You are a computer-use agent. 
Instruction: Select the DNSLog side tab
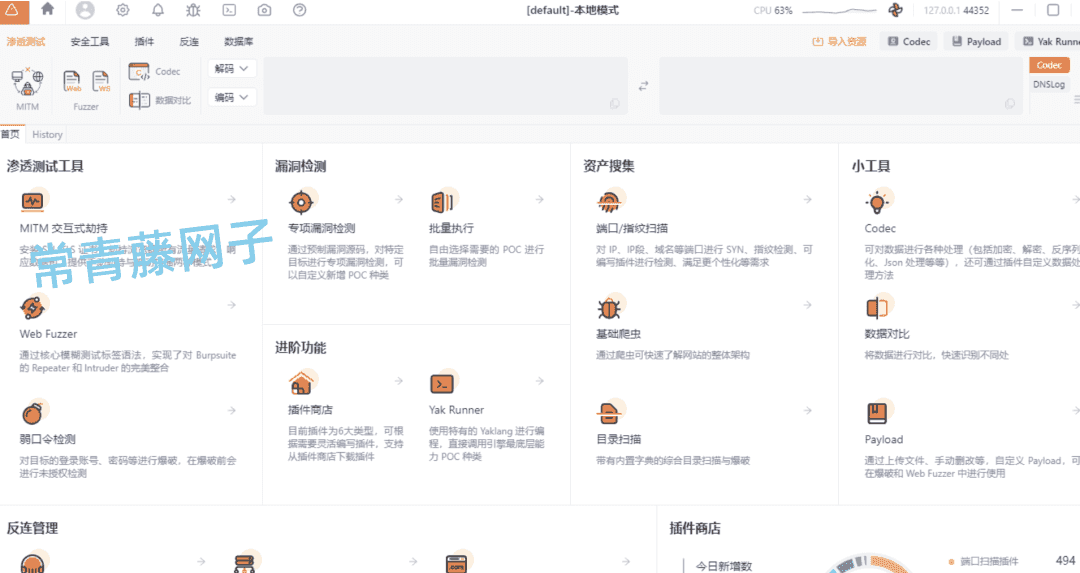pos(1049,84)
